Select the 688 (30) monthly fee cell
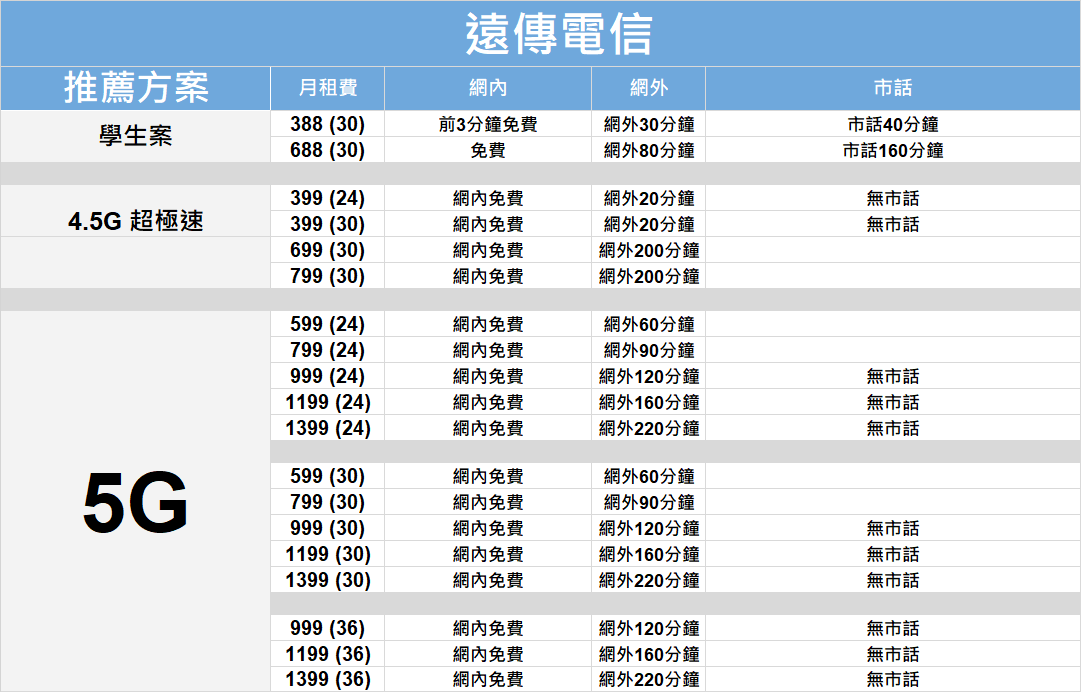 pos(327,150)
